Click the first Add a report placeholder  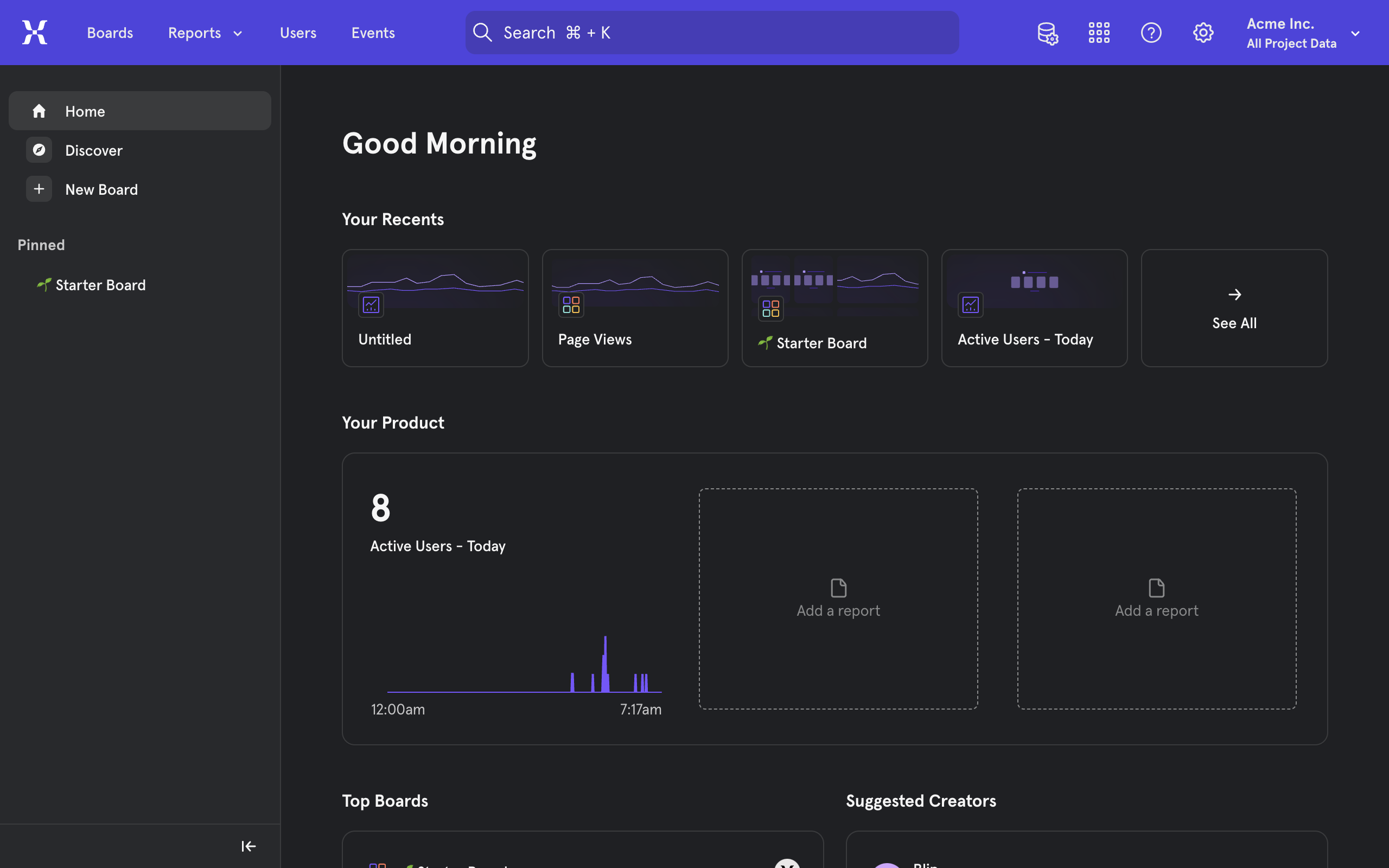(837, 599)
